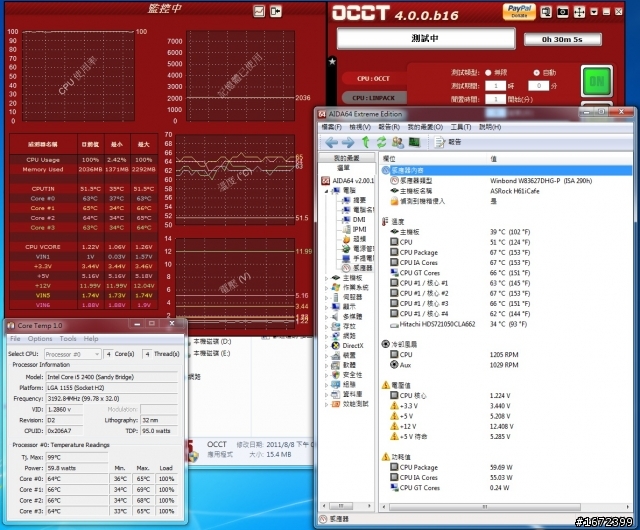Click the Value column header in AIDA64
Viewport: 640px width, 530px height.
[559, 158]
